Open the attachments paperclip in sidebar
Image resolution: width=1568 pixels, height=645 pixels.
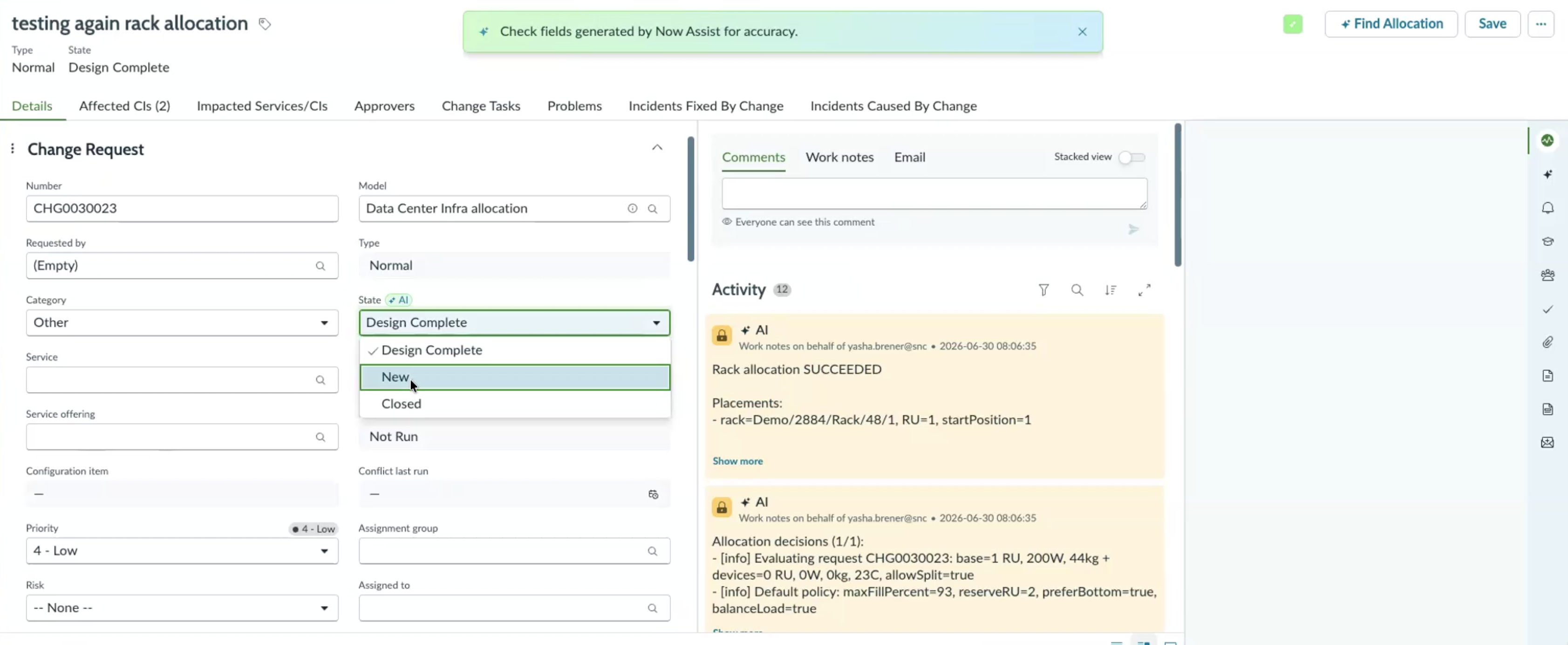(1548, 342)
